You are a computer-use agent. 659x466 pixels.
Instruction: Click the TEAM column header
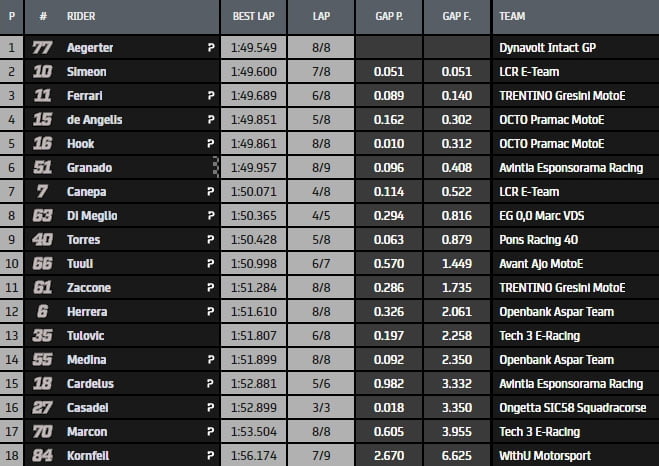515,17
